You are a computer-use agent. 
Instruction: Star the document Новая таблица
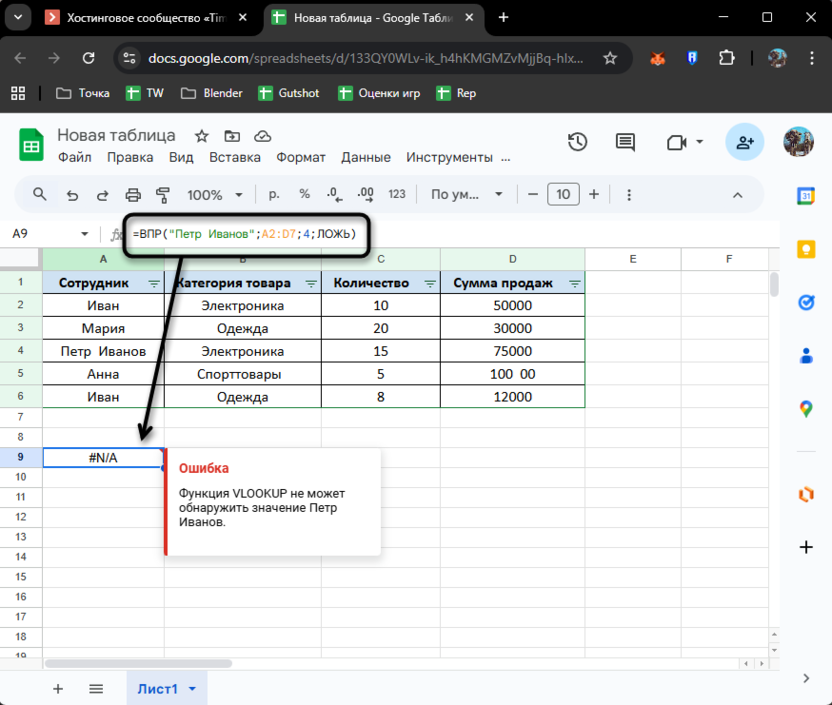tap(202, 136)
